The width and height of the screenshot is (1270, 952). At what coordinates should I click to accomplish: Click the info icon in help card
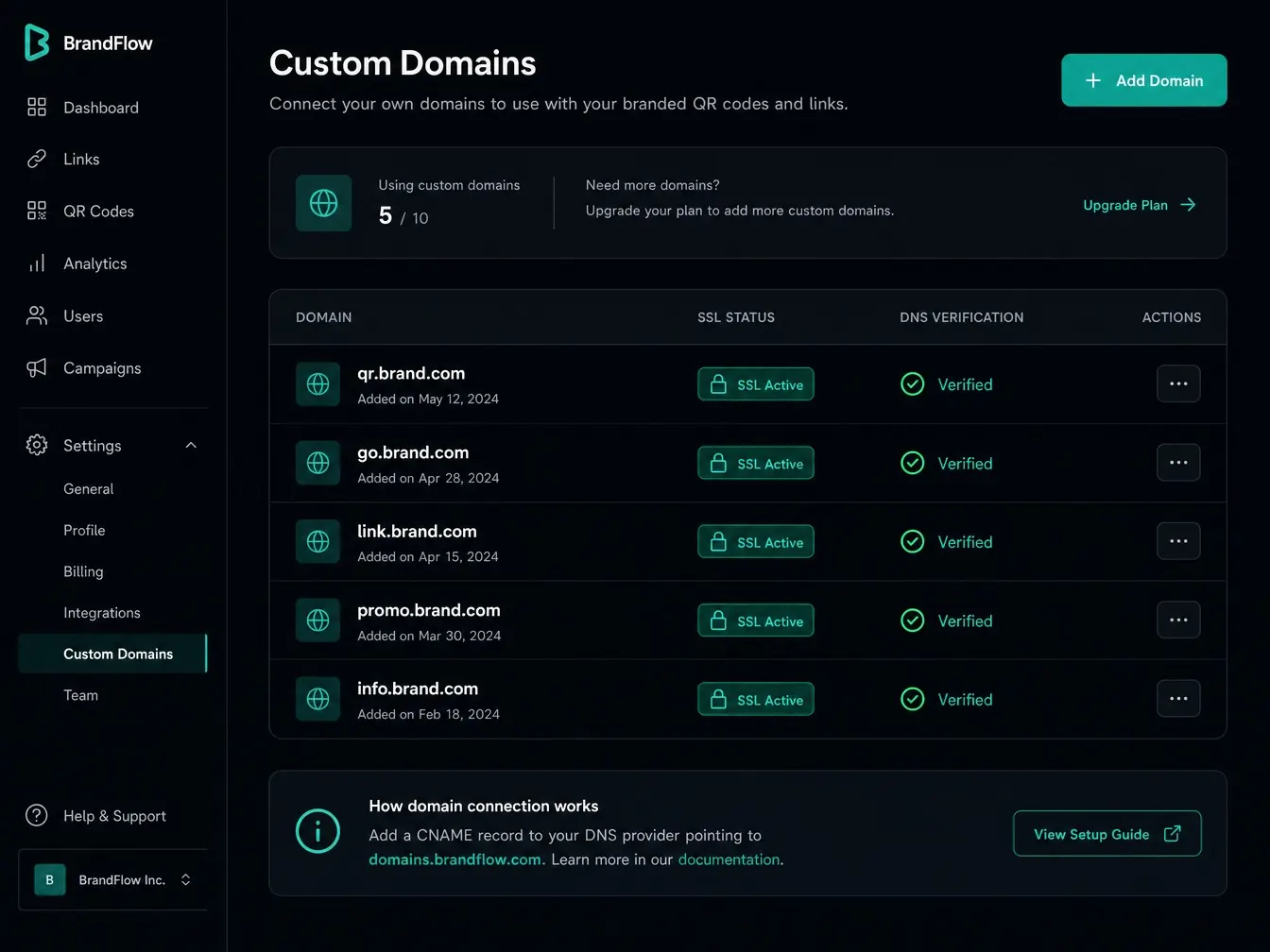pos(317,831)
